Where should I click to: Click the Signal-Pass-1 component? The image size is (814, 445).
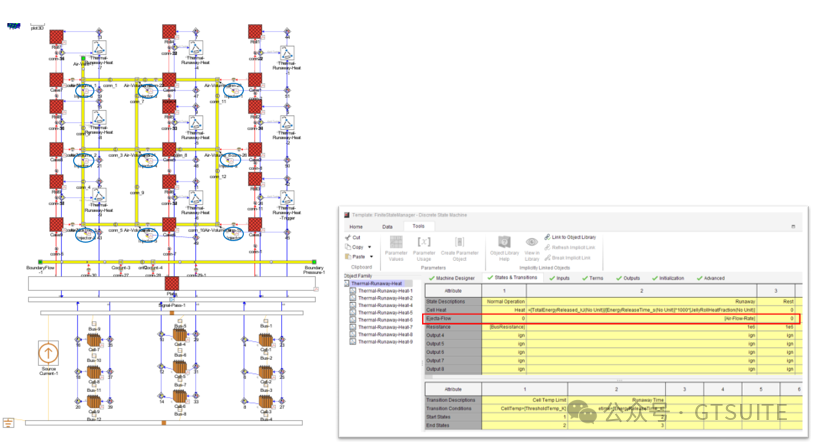click(172, 300)
